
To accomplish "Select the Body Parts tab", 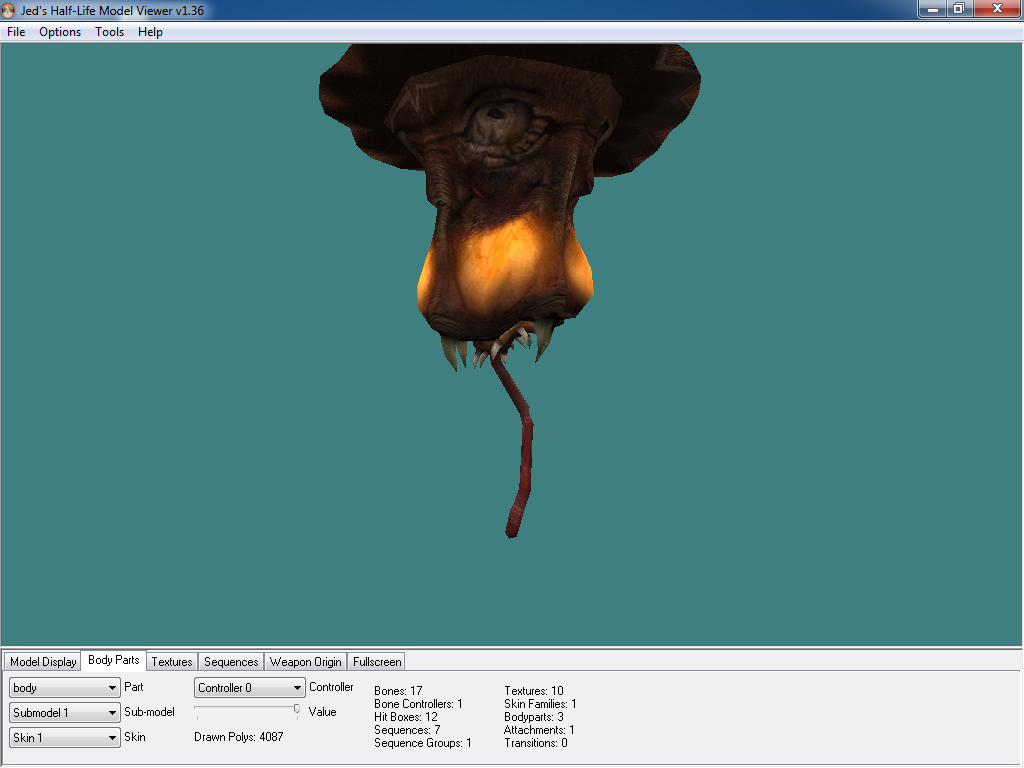I will (x=114, y=660).
